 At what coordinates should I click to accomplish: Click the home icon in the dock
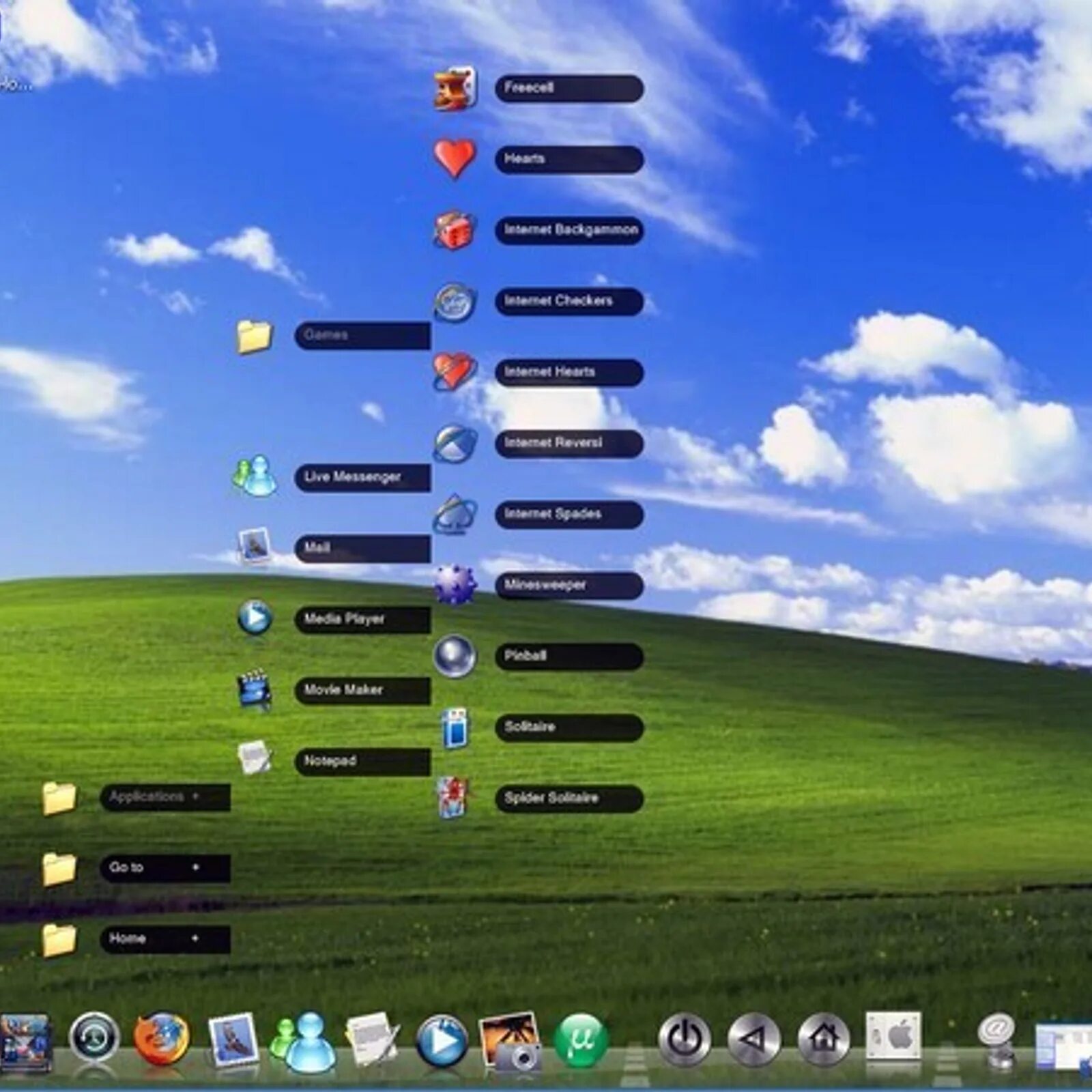point(824,1039)
